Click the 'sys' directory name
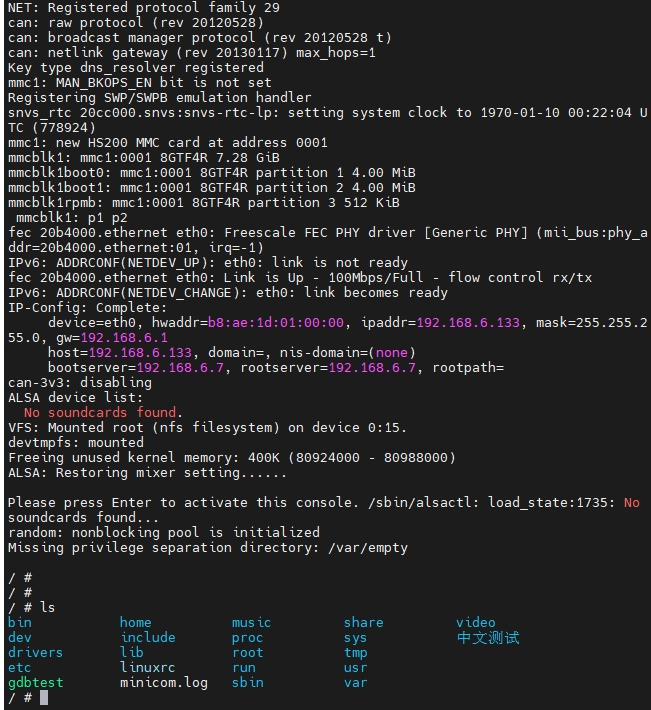Image resolution: width=651 pixels, height=710 pixels. (355, 638)
